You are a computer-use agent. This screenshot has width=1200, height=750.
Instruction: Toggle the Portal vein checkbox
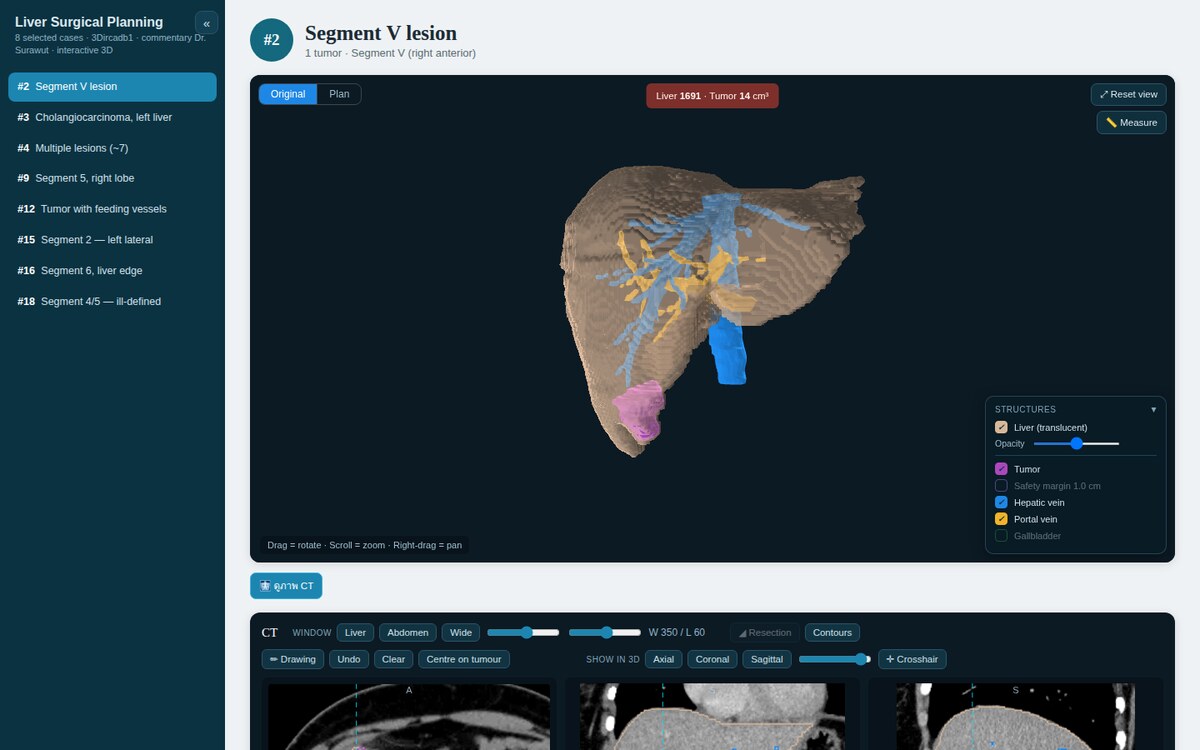(1001, 519)
